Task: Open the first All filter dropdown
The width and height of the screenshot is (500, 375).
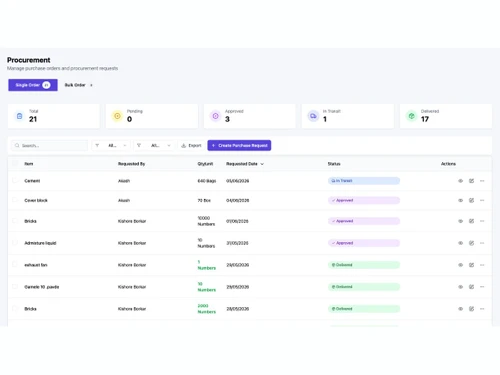Action: tap(111, 145)
